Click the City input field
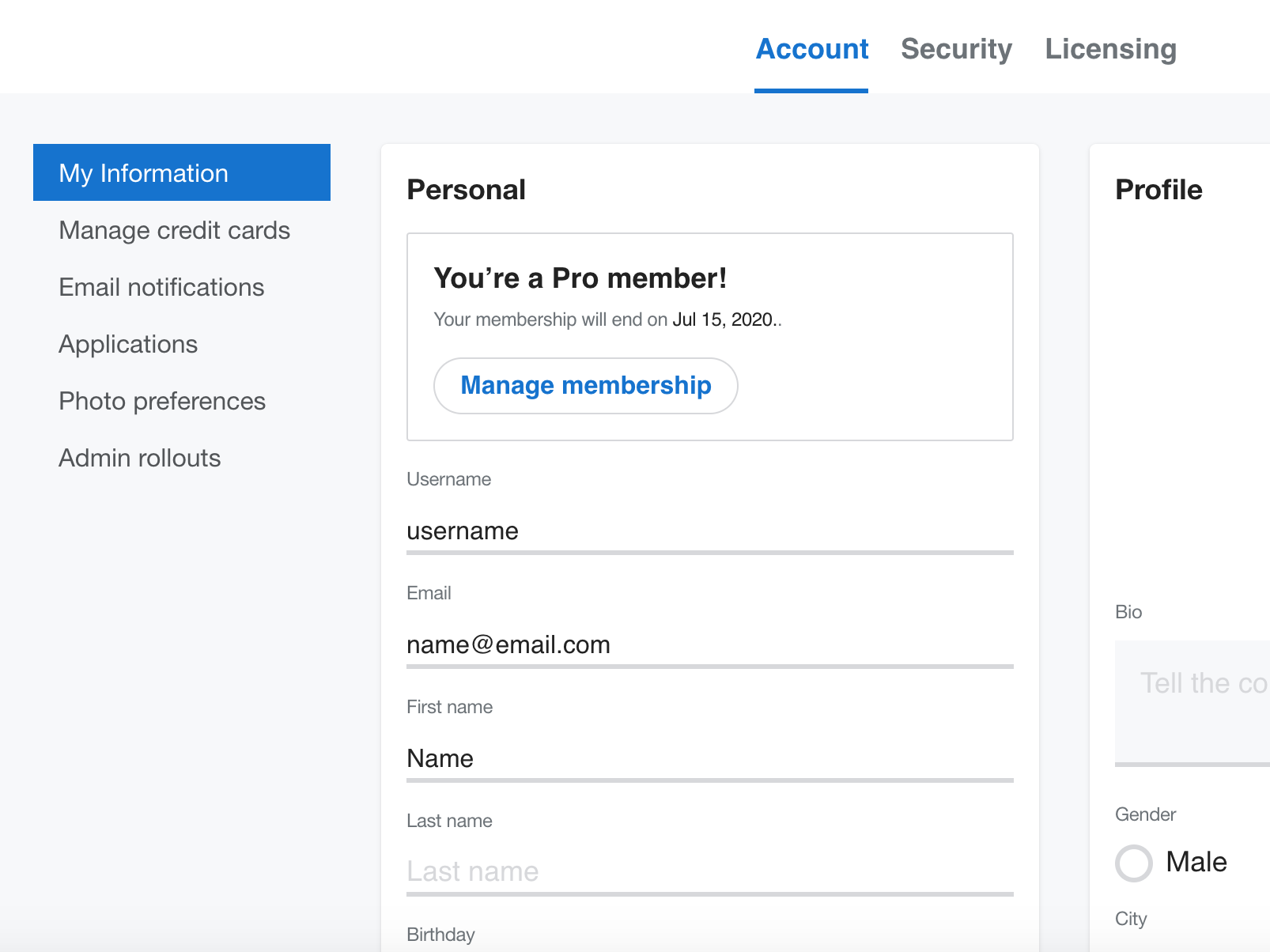The width and height of the screenshot is (1270, 952). pyautogui.click(x=1186, y=945)
